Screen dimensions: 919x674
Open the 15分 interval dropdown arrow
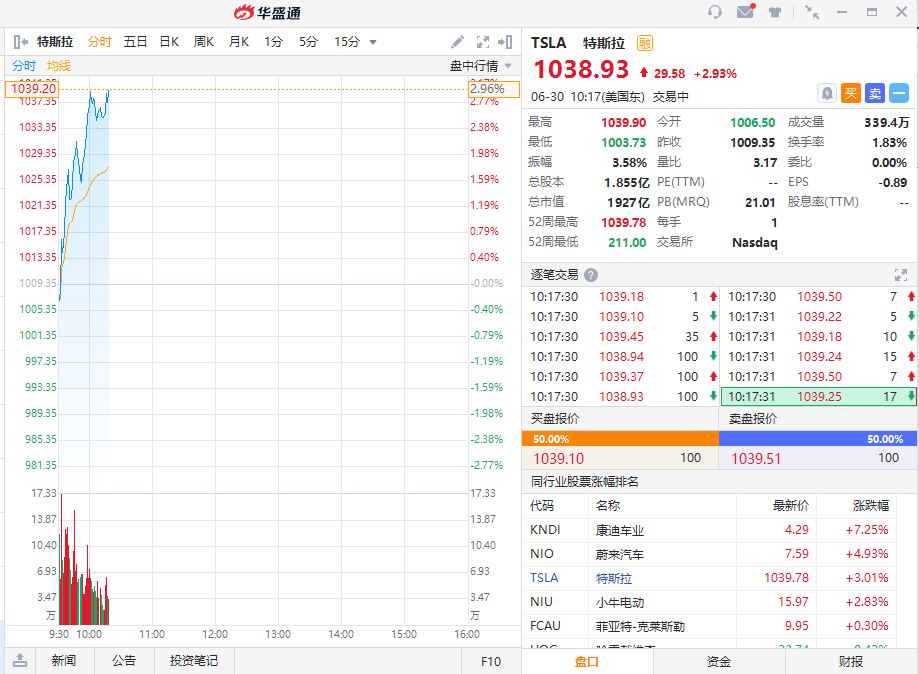coord(373,42)
